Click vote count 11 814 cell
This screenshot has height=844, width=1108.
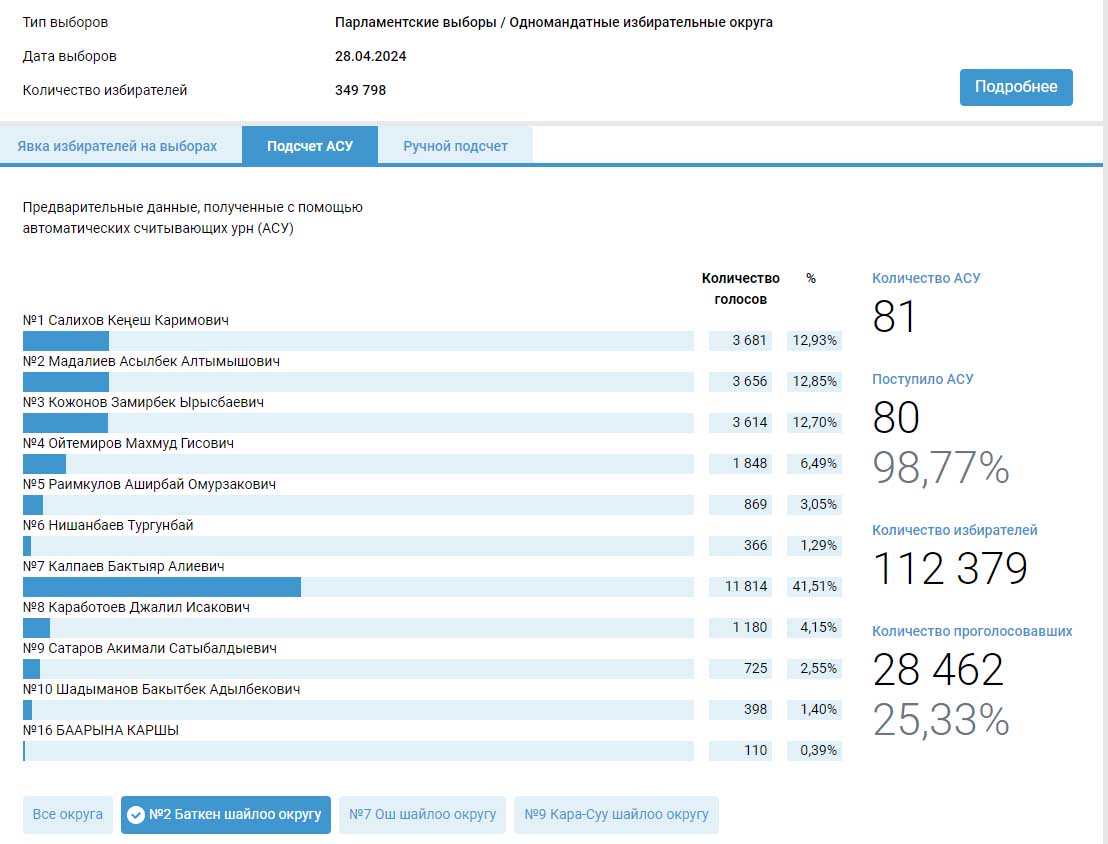pyautogui.click(x=740, y=587)
